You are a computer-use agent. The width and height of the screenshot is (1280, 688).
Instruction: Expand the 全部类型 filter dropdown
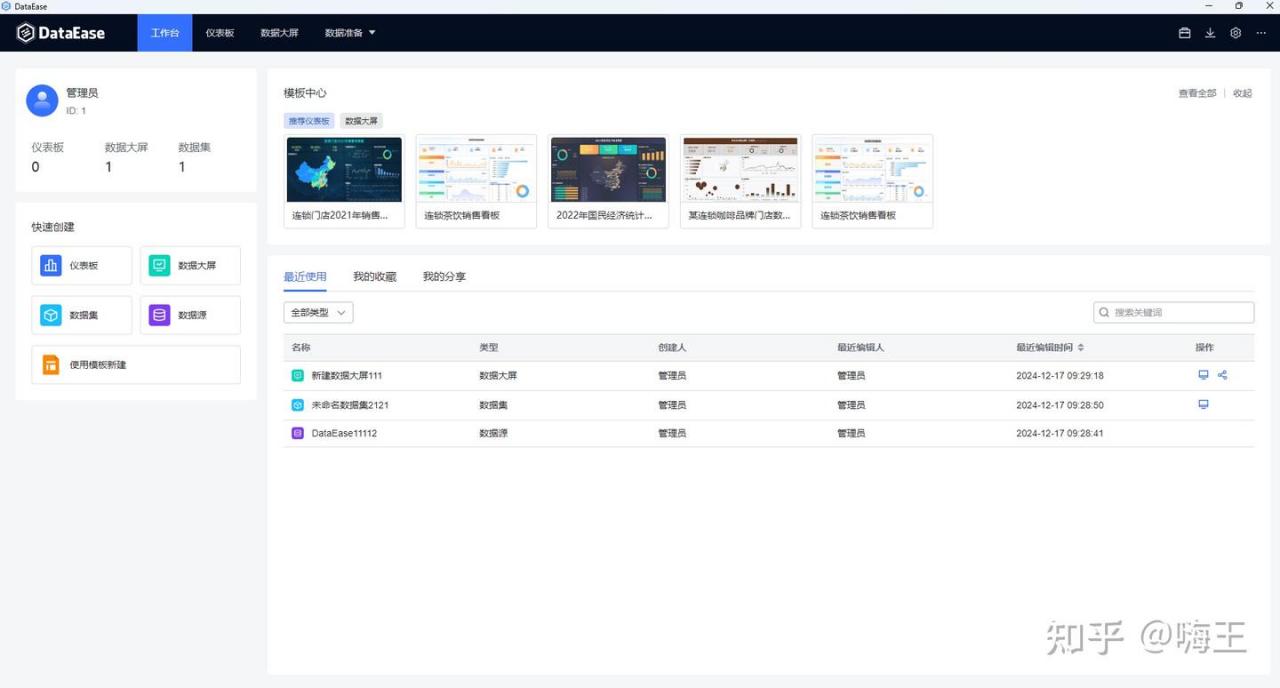coord(318,313)
